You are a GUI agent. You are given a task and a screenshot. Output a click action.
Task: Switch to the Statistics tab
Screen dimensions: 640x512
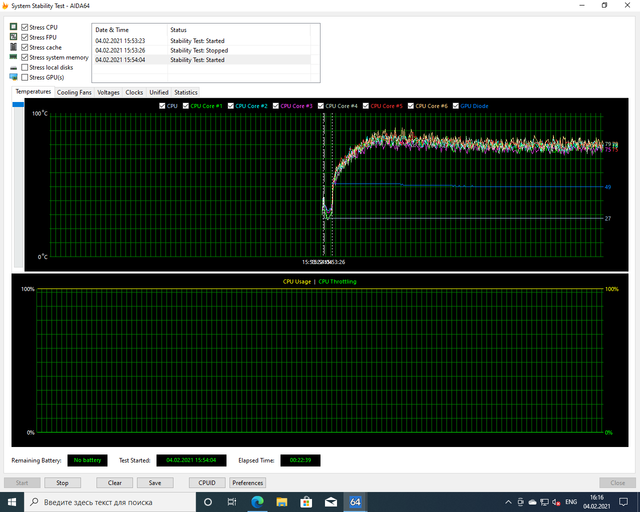coord(186,92)
